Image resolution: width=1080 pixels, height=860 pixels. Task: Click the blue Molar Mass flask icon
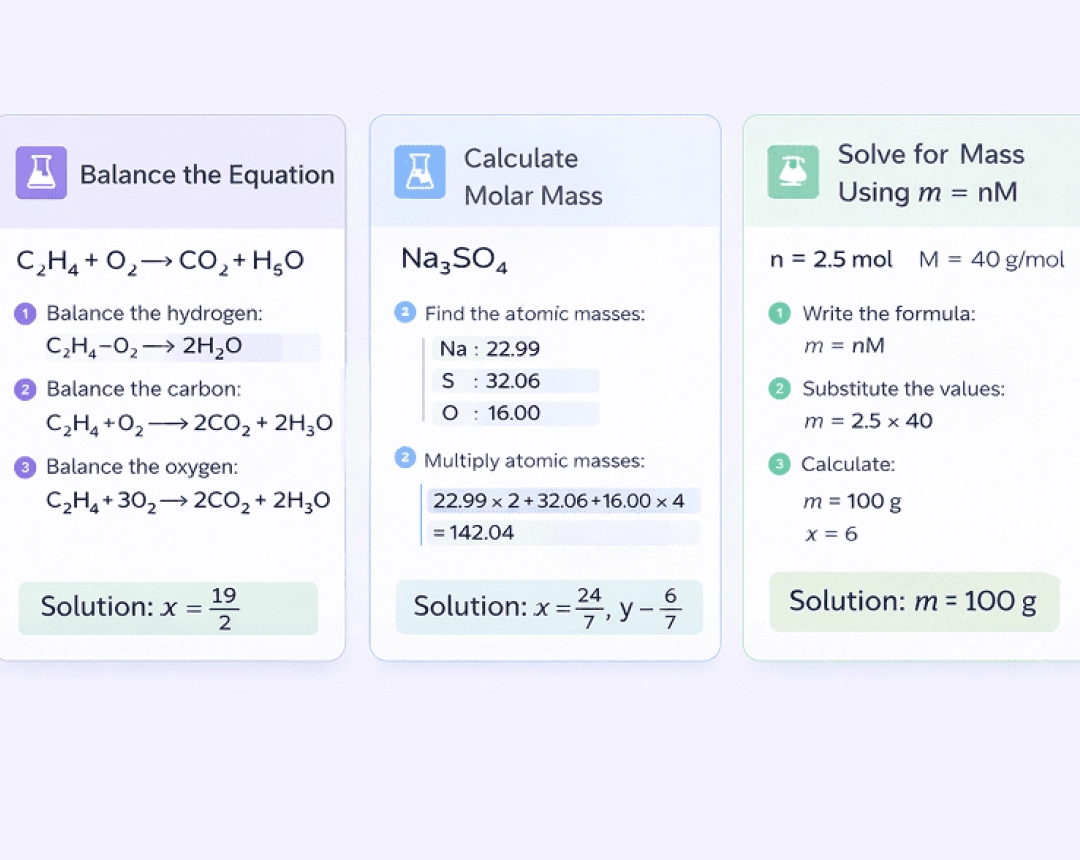[x=419, y=172]
